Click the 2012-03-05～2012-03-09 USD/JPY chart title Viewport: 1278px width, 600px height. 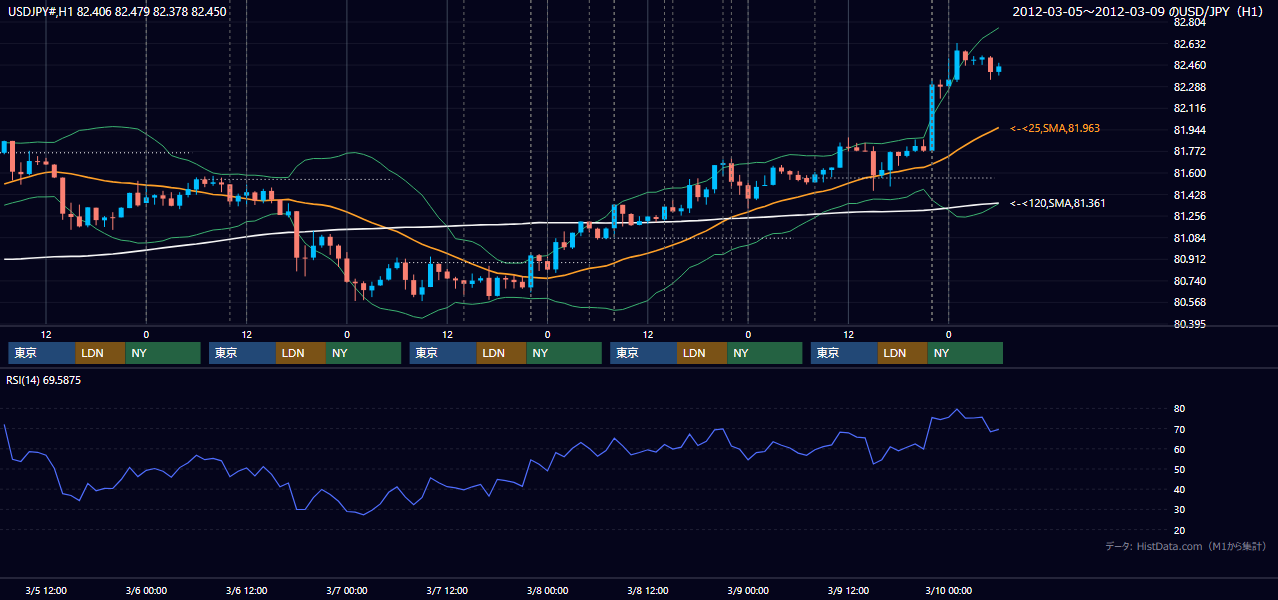(1139, 12)
